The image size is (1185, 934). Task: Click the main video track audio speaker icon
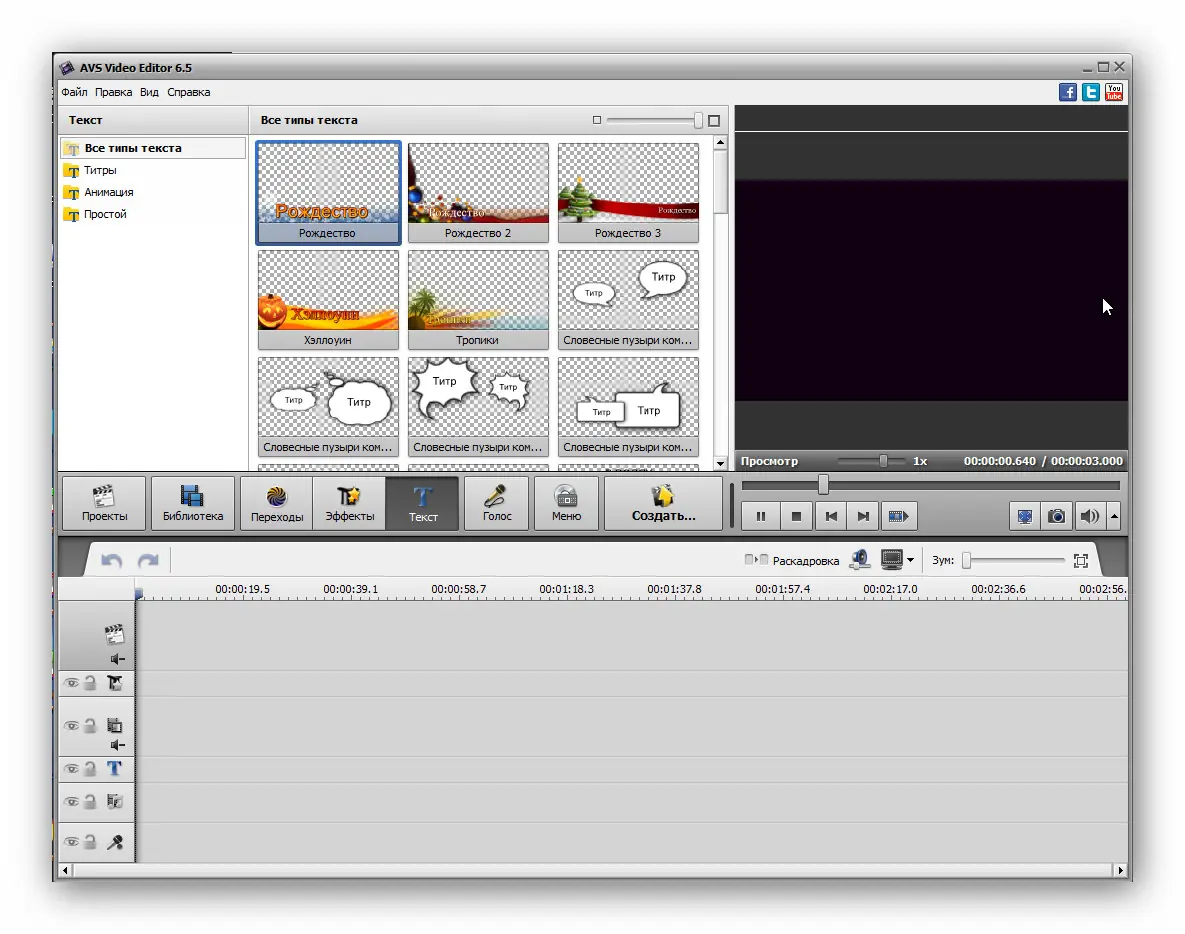tap(117, 659)
